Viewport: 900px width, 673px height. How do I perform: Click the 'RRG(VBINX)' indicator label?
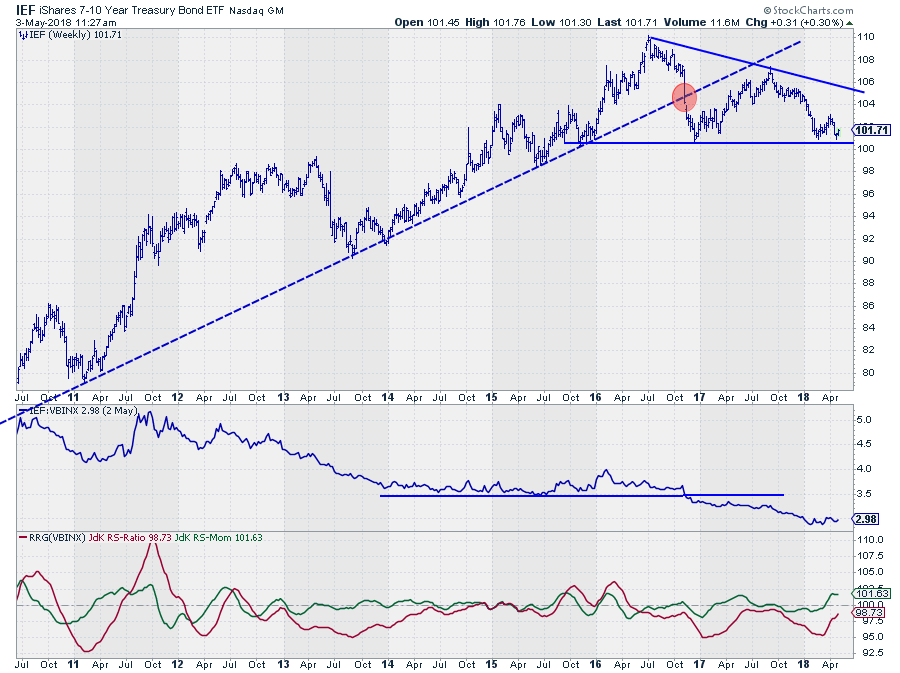tap(57, 538)
